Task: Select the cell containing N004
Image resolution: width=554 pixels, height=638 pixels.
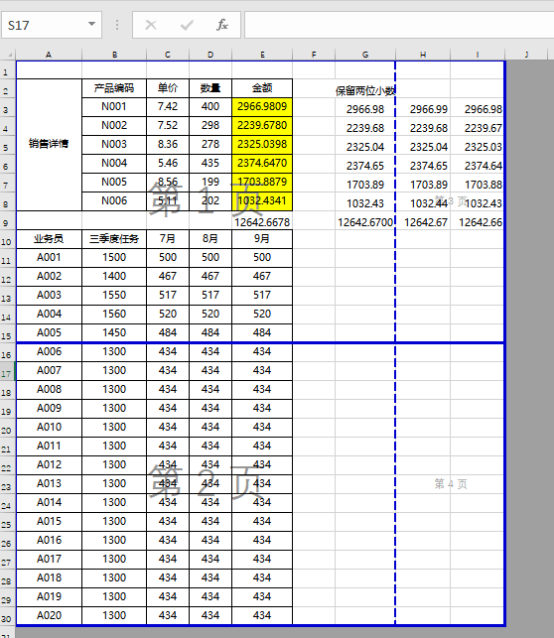Action: coord(114,164)
